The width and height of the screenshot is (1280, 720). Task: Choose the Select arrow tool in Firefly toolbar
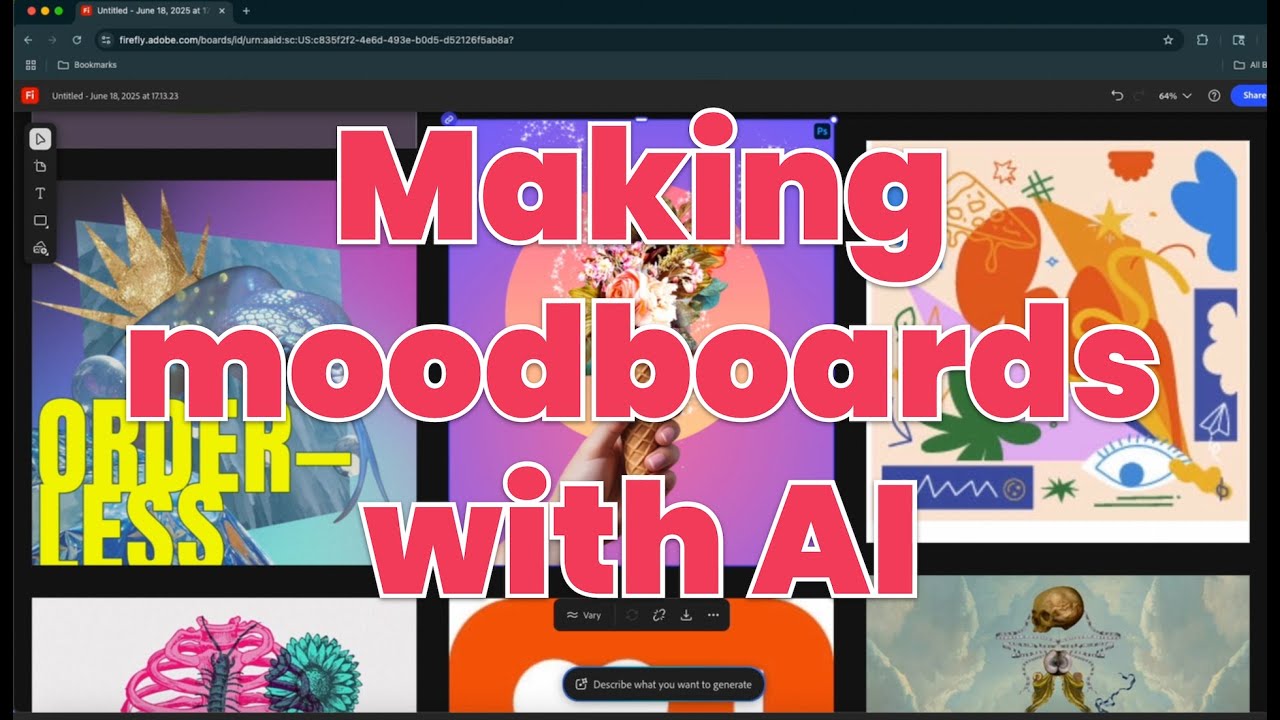40,139
